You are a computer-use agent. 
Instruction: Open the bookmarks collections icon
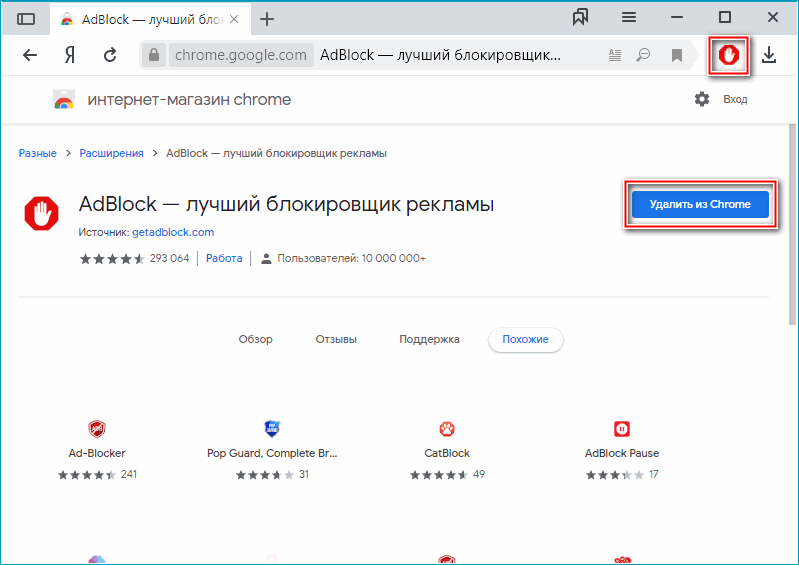click(580, 18)
